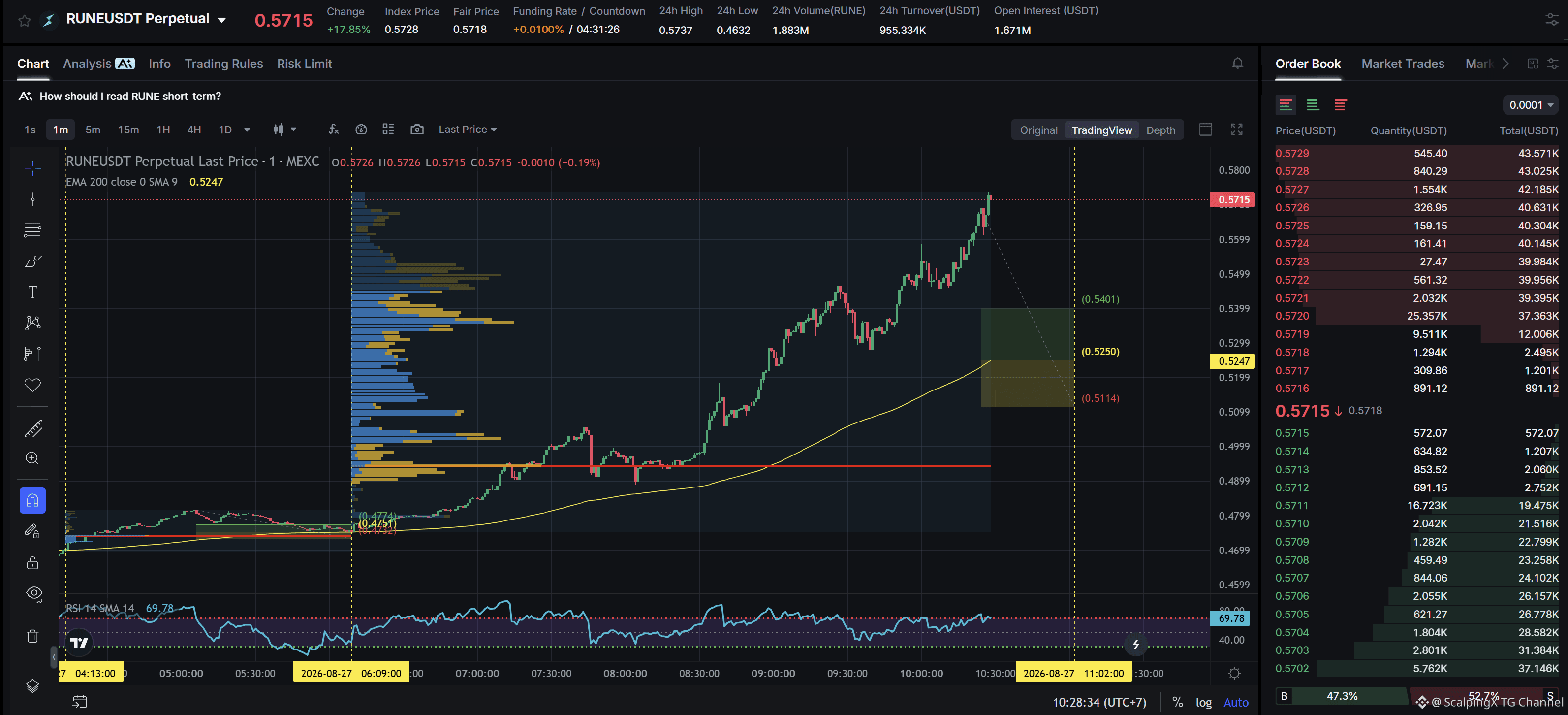
Task: Expand more order book tabs chevron
Action: pyautogui.click(x=1505, y=64)
